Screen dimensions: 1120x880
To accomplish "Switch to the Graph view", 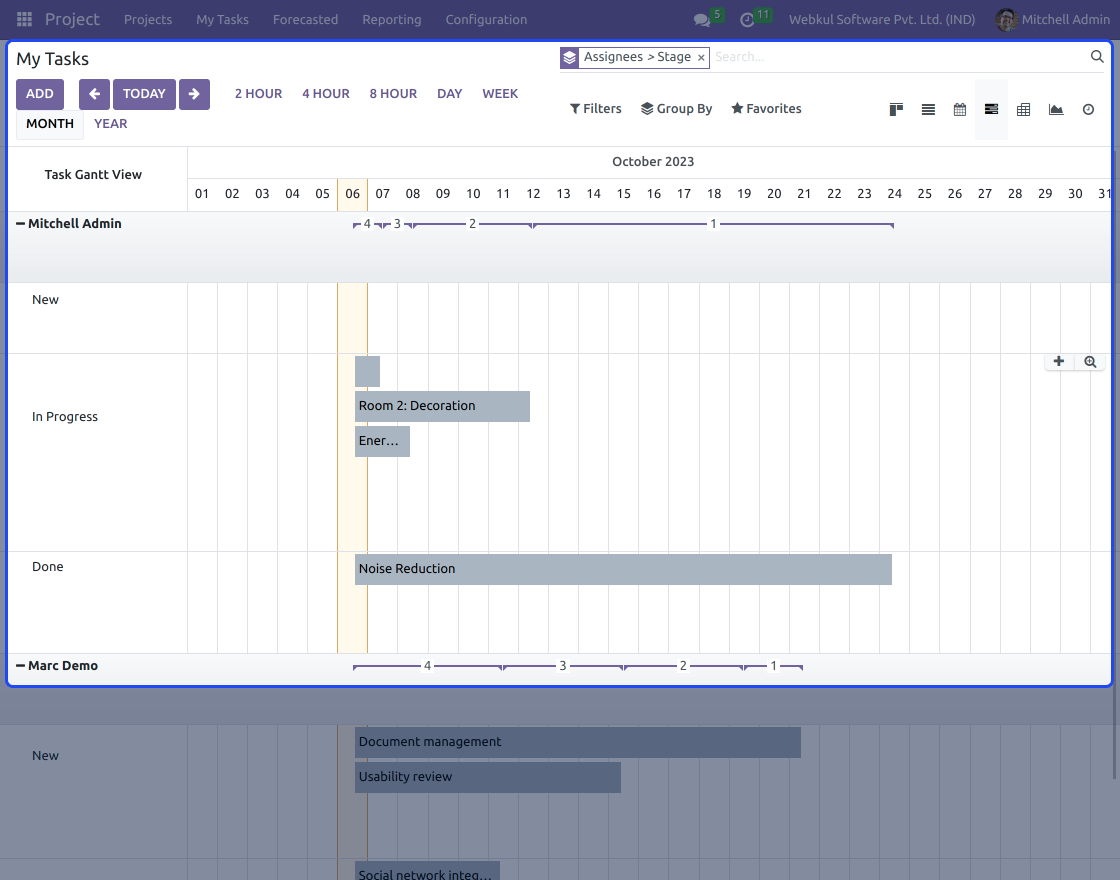I will point(1056,109).
